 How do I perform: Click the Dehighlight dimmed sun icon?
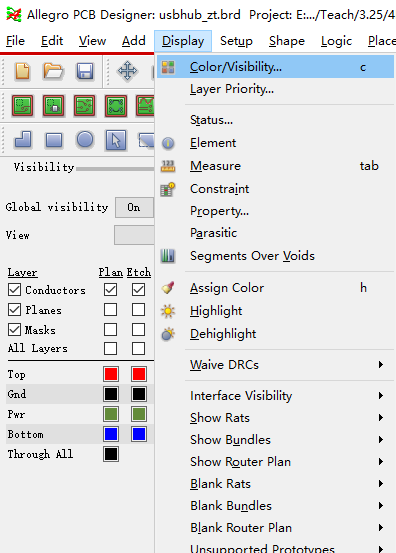click(168, 334)
